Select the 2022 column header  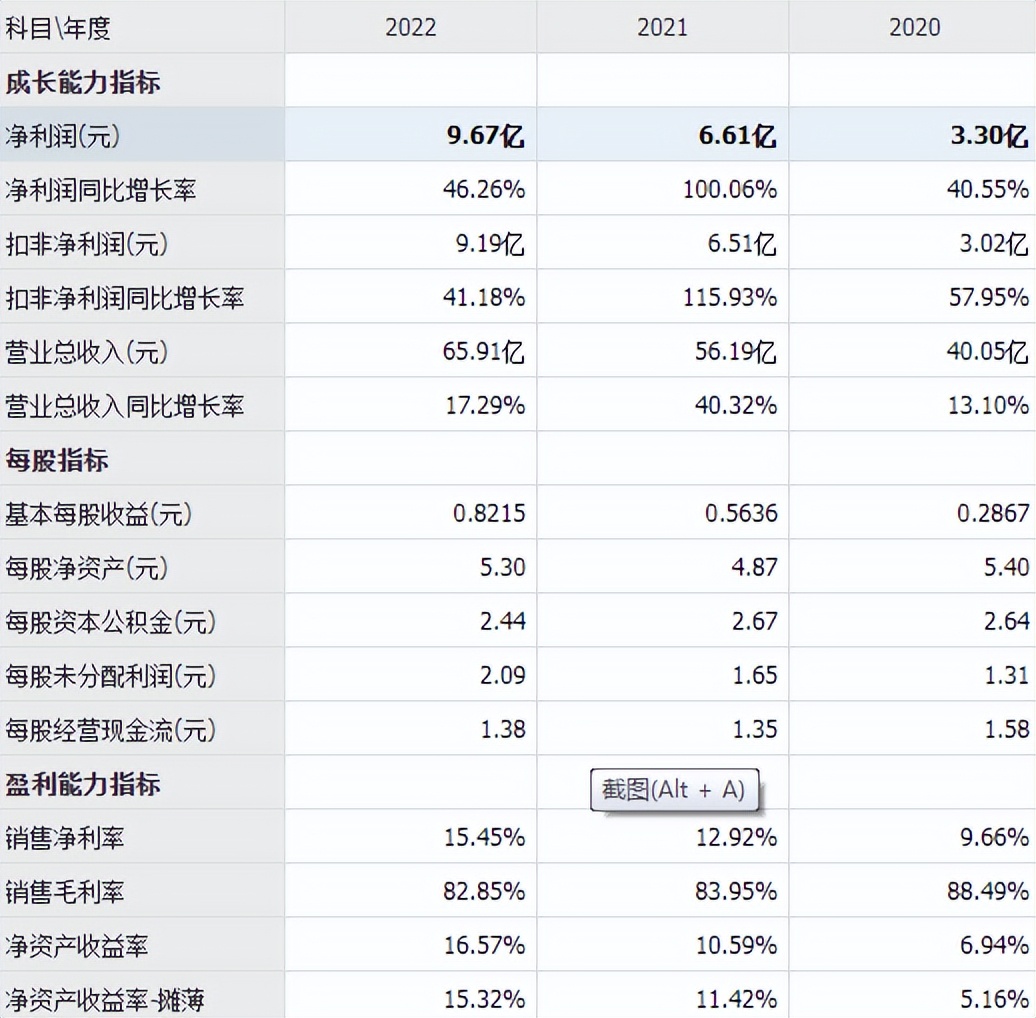410,27
